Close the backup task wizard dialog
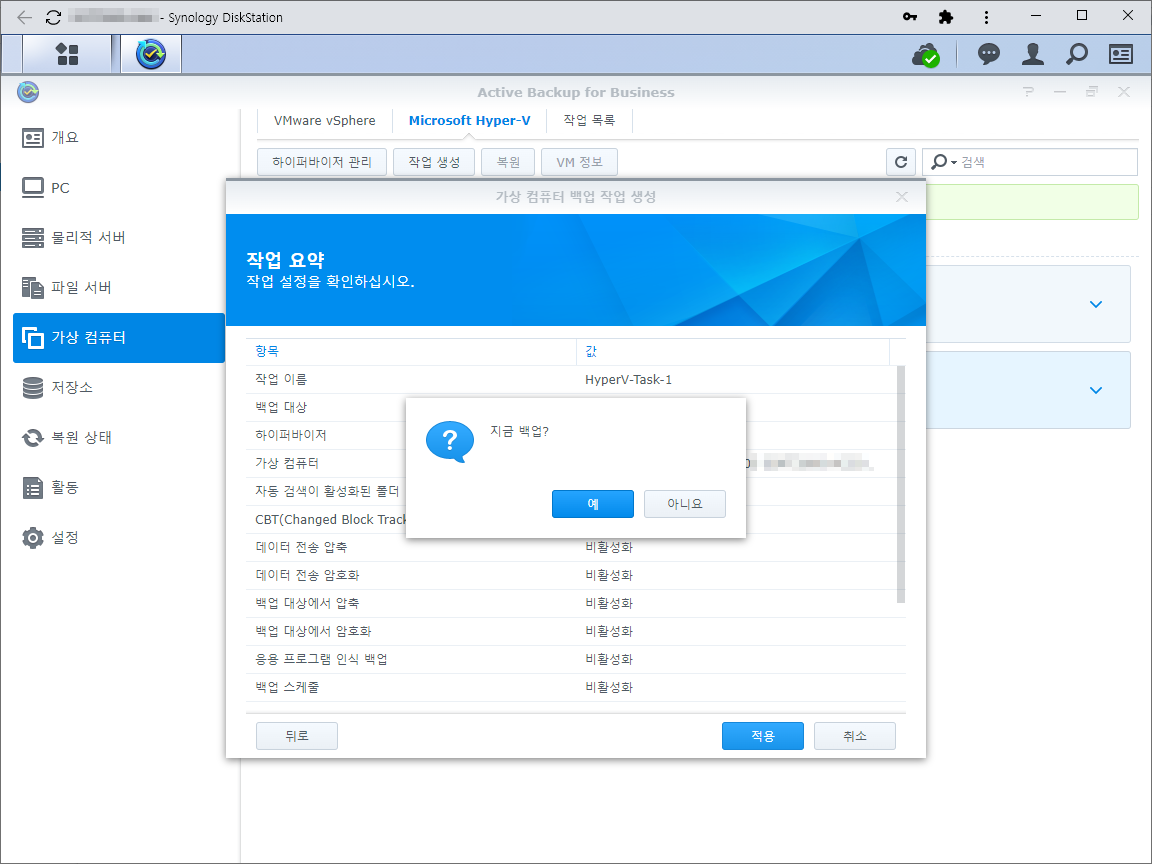The width and height of the screenshot is (1152, 864). 901,197
